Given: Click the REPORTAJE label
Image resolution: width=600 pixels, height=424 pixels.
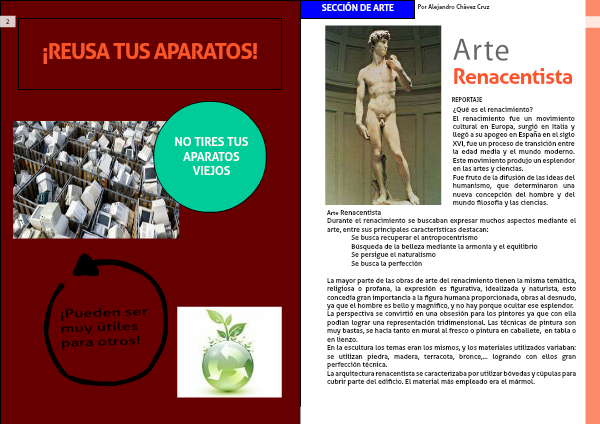Looking at the screenshot, I should tap(466, 99).
